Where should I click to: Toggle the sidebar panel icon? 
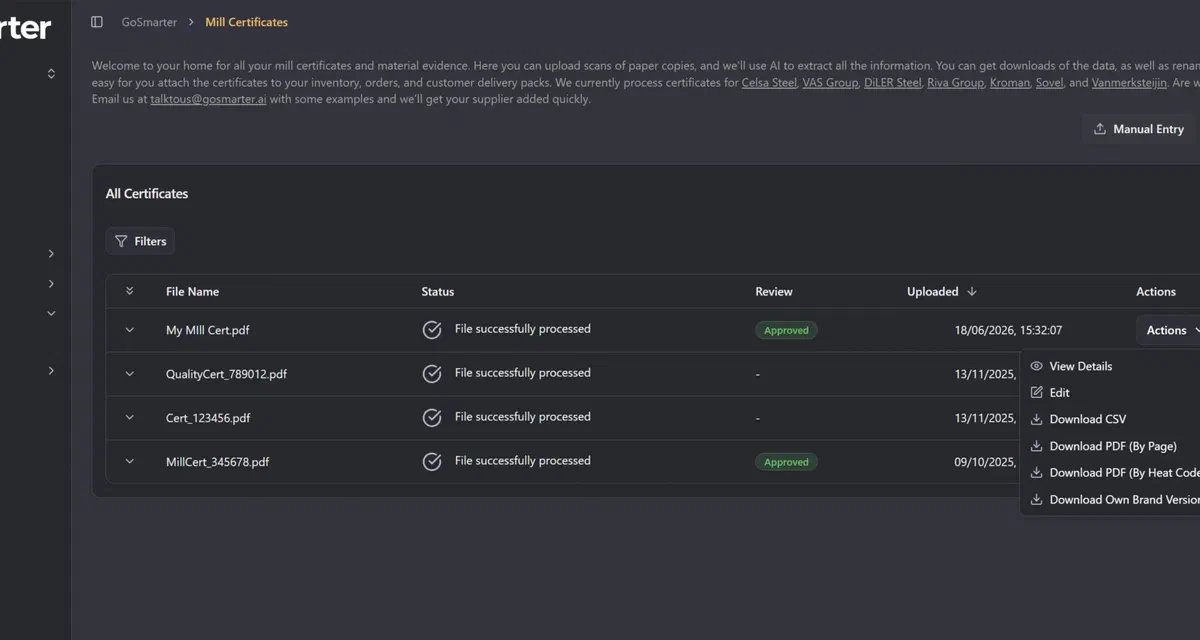tap(97, 22)
